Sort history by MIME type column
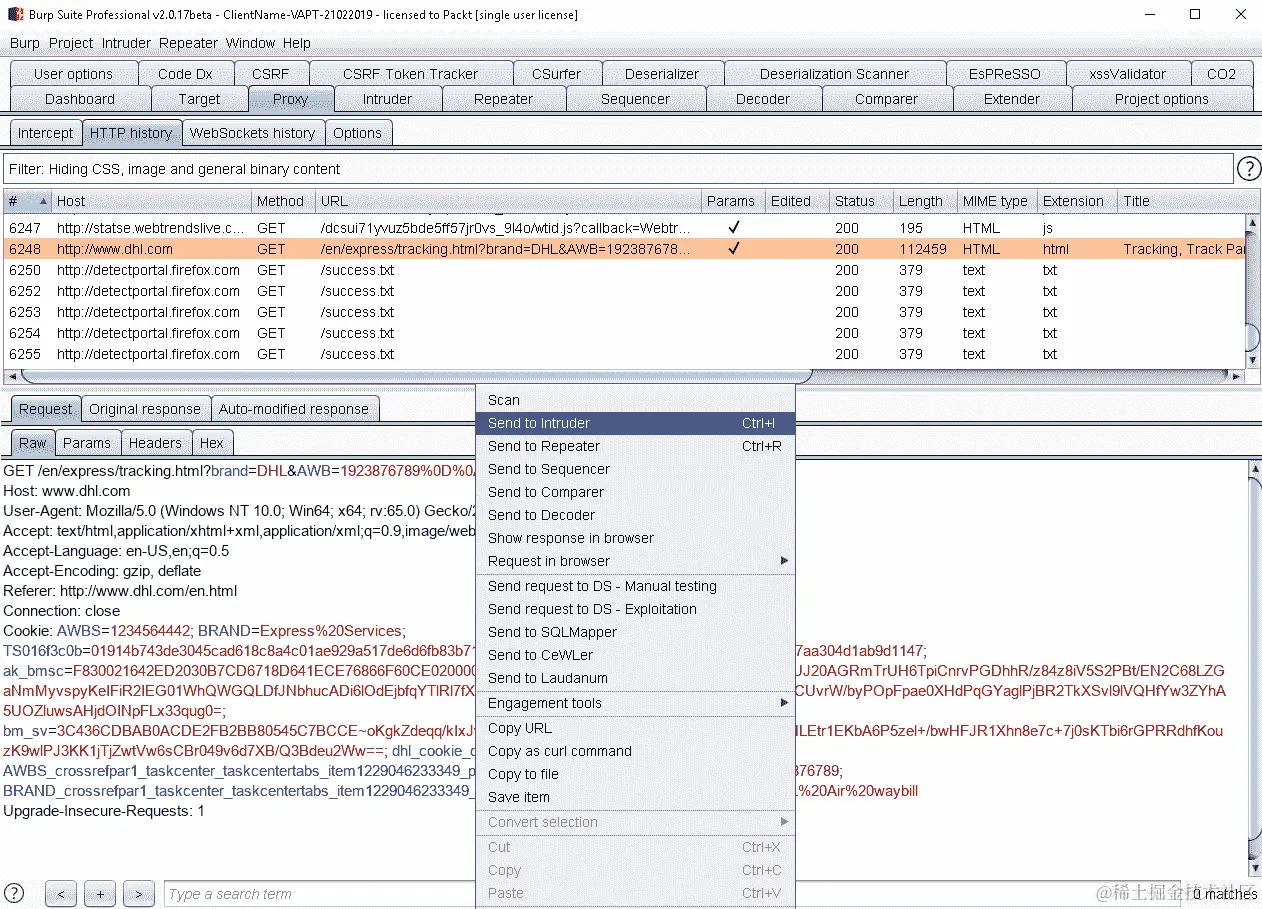Viewport: 1262px width, 909px height. click(x=997, y=201)
